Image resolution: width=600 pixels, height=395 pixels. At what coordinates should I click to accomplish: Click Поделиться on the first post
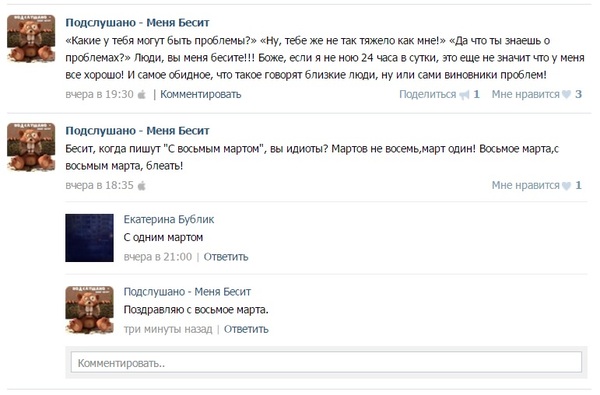click(x=427, y=94)
